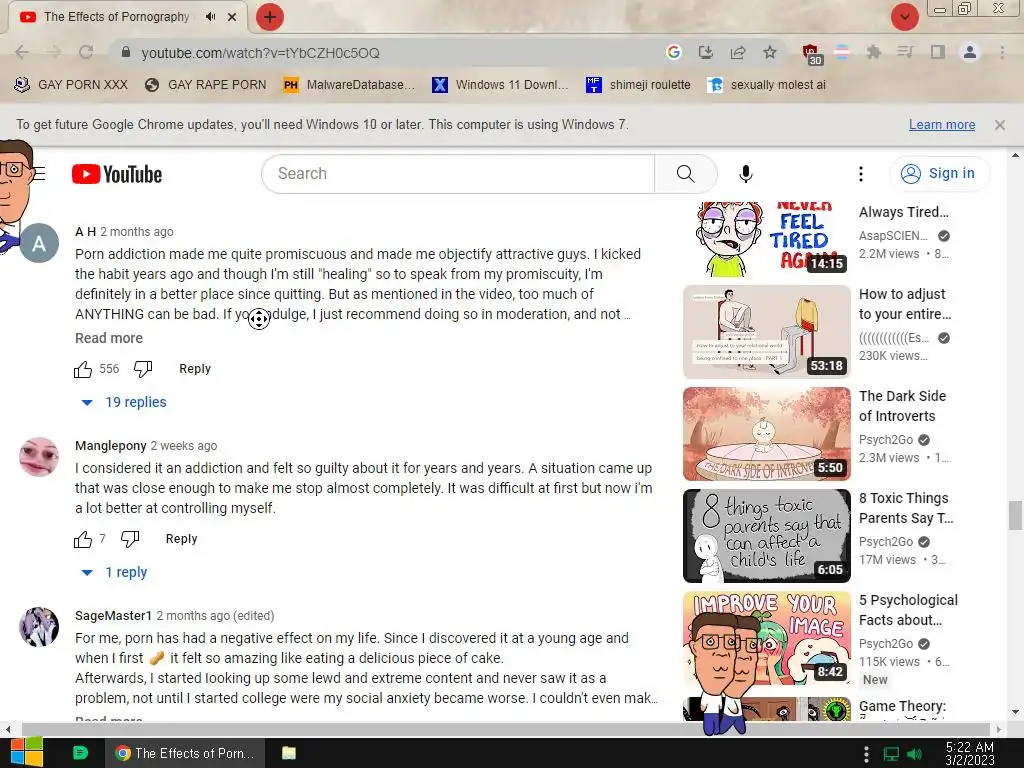Screen dimensions: 1024x768
Task: Click the search magnifier button
Action: tap(685, 174)
